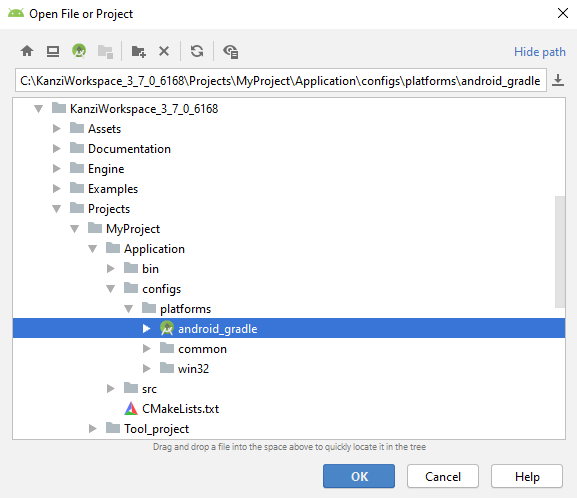Screen dimensions: 577x498
Task: Expand the android_gradle node arrow
Action: coord(146,328)
